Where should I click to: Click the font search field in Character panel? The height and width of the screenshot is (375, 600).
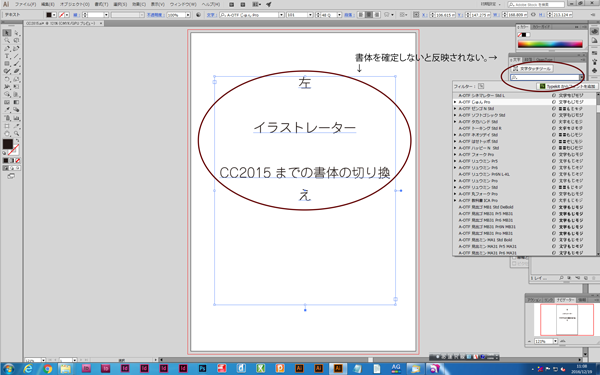point(545,78)
